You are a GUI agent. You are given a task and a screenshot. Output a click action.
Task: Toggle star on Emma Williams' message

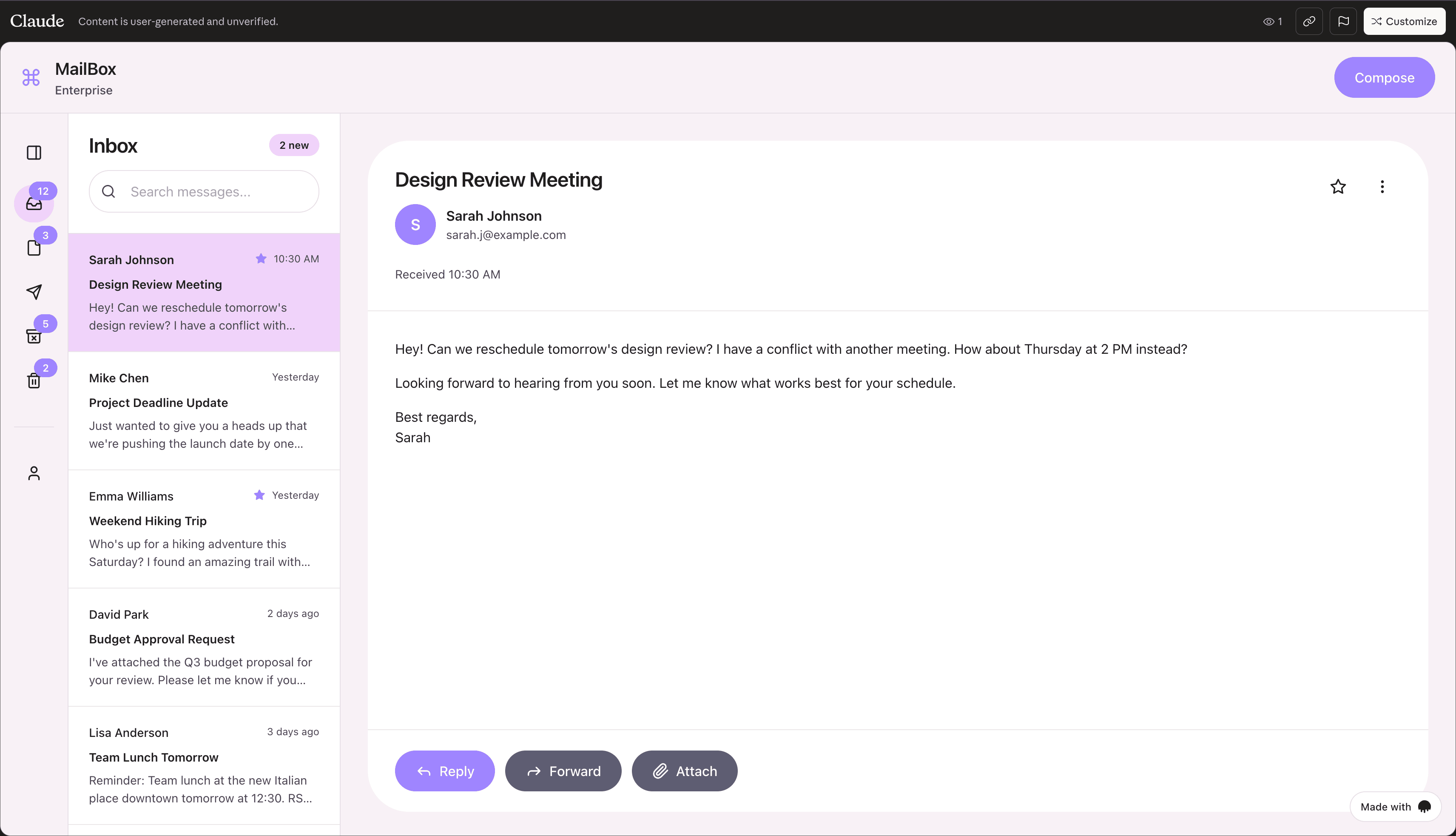coord(259,495)
